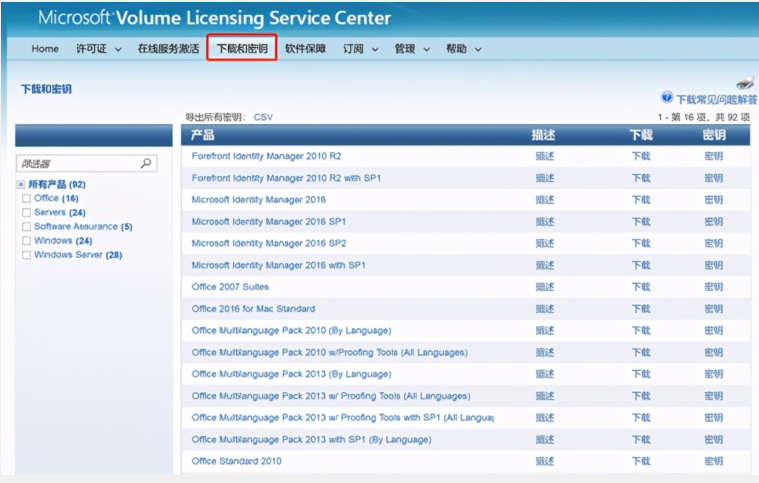
Task: Open the 帮助 dropdown menu
Action: tap(478, 49)
